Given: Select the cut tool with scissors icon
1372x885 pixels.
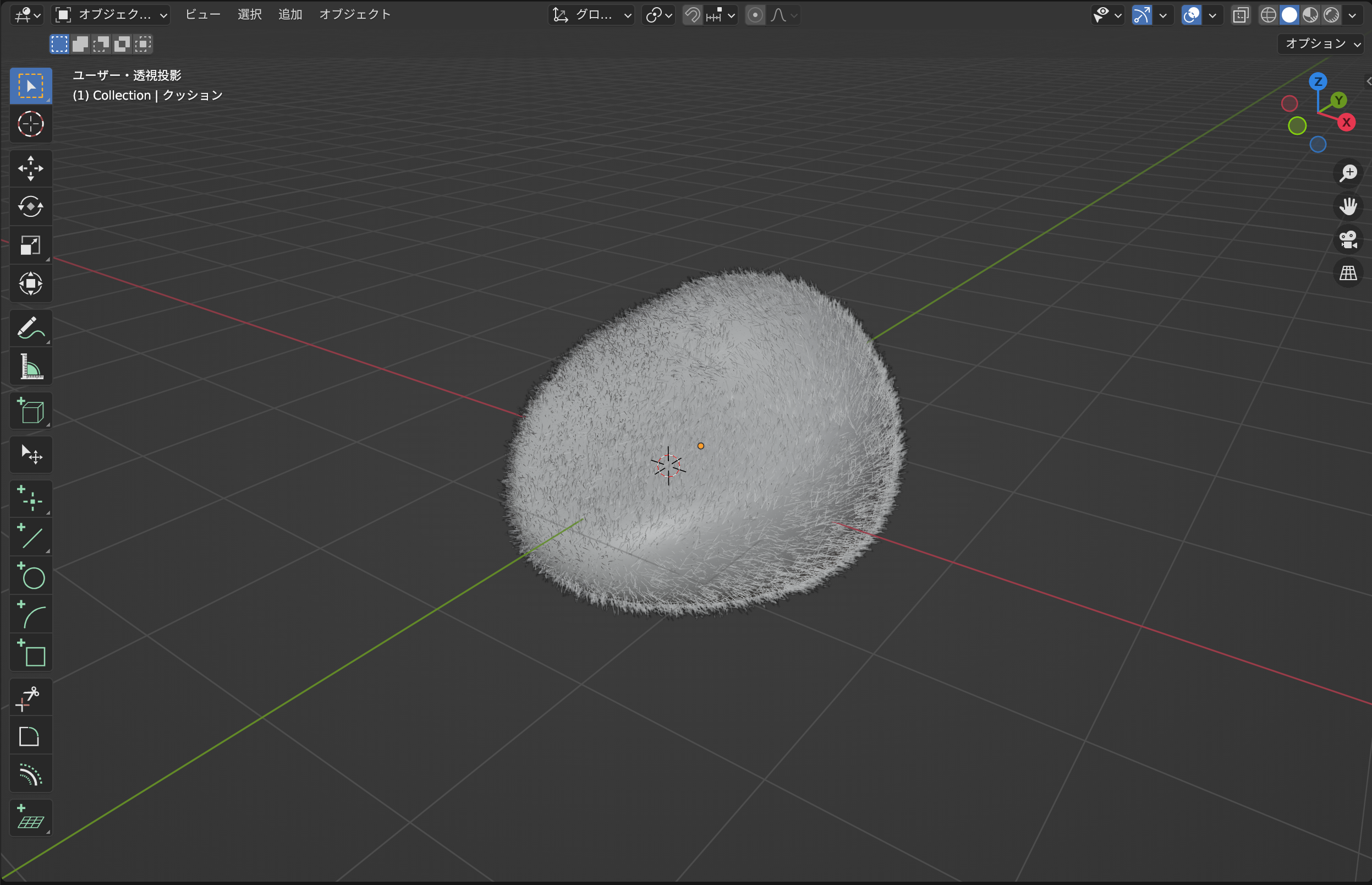Looking at the screenshot, I should pyautogui.click(x=30, y=697).
